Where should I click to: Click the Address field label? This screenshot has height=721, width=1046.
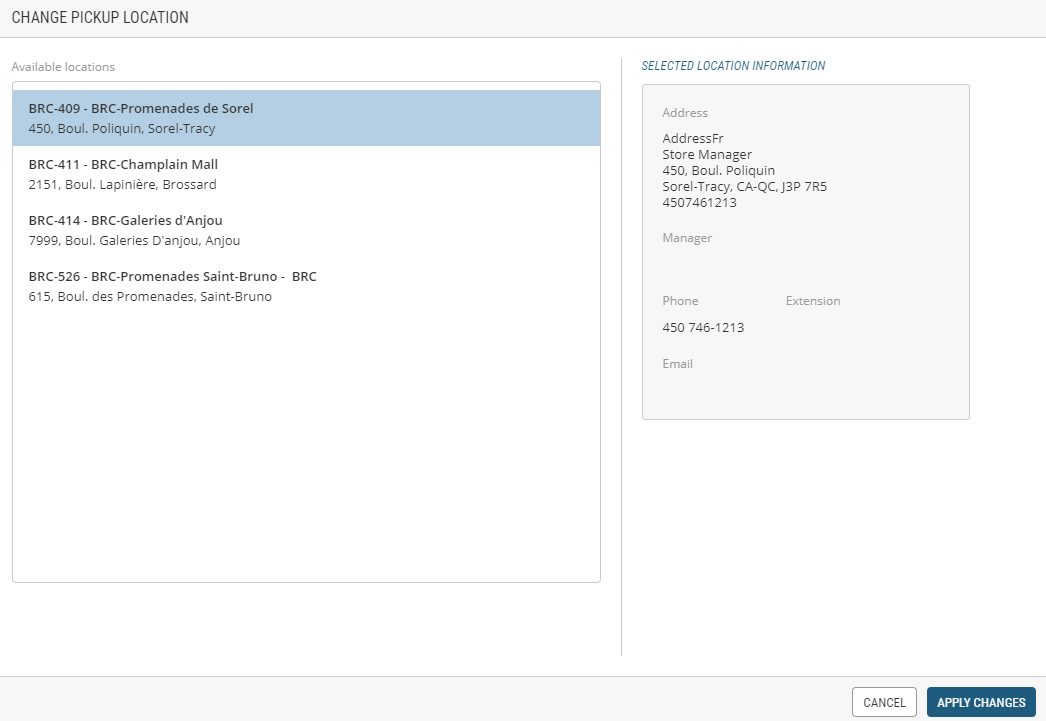tap(685, 113)
